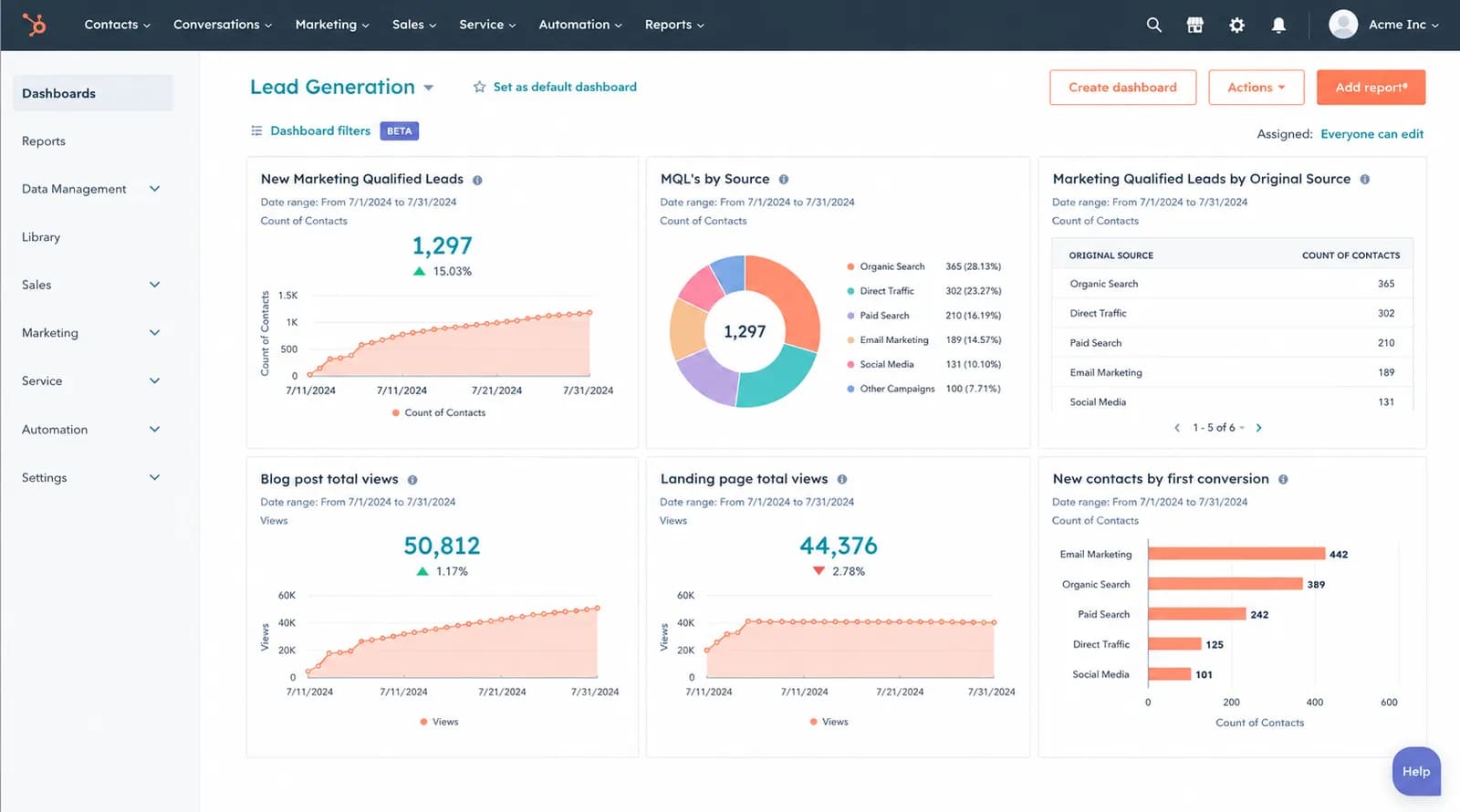Click the HubSpot sprocket logo
The width and height of the screenshot is (1460, 812).
pyautogui.click(x=35, y=25)
